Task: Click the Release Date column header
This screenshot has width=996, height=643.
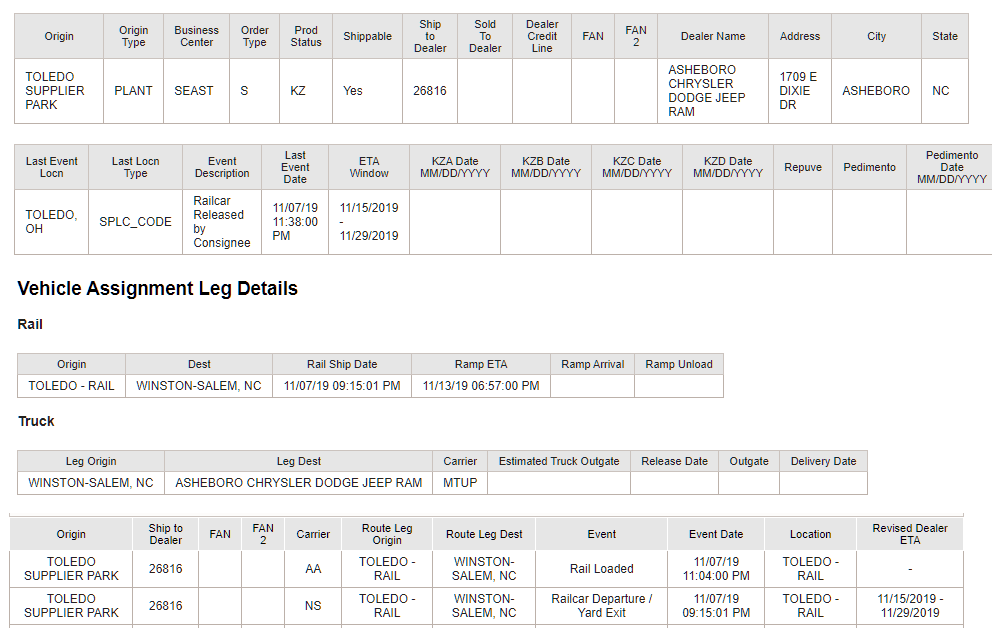Action: 674,461
